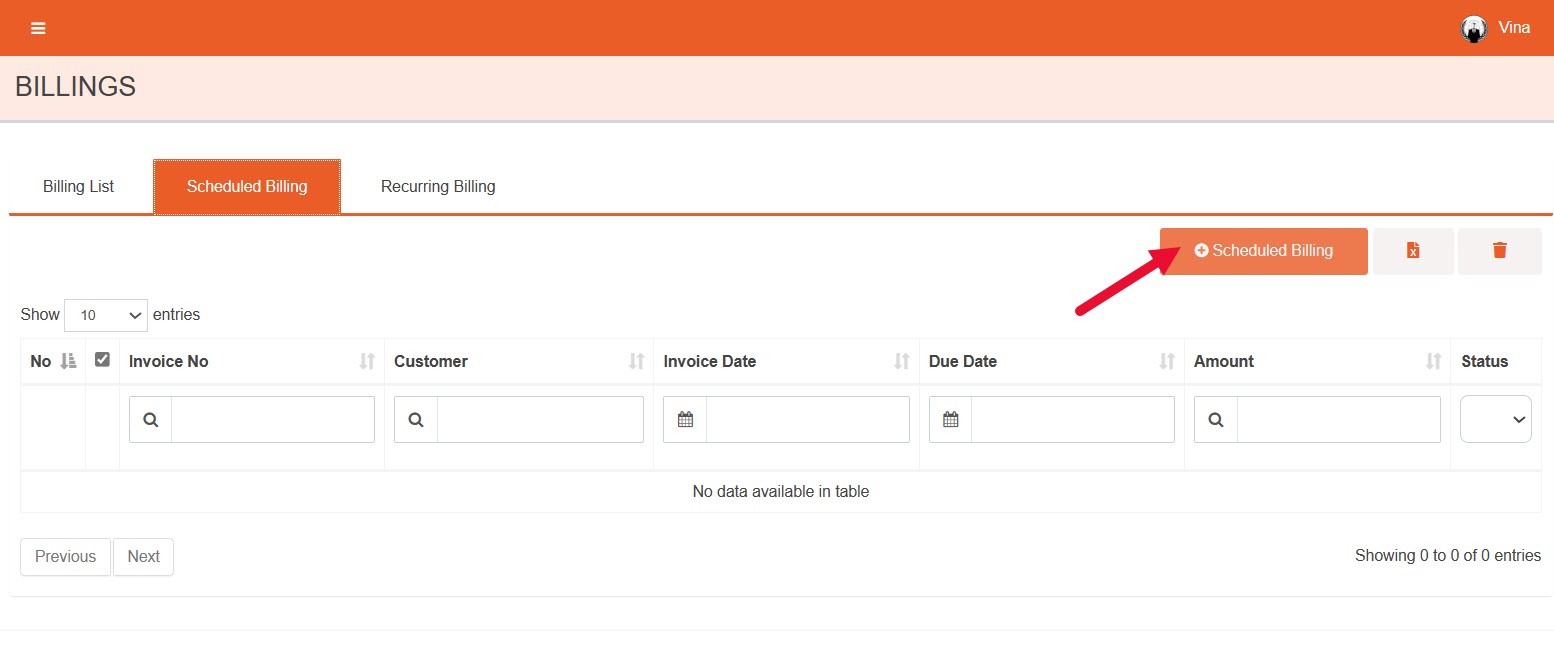Open the Status filter dropdown

point(1495,420)
